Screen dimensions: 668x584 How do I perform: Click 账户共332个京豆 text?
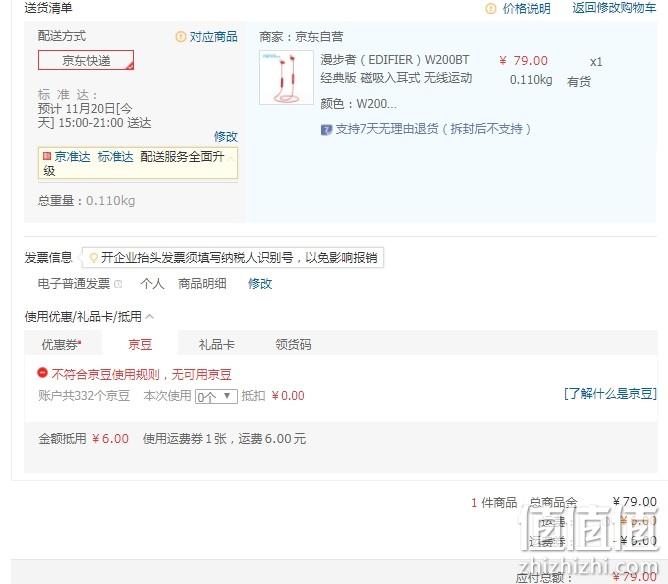tap(84, 396)
